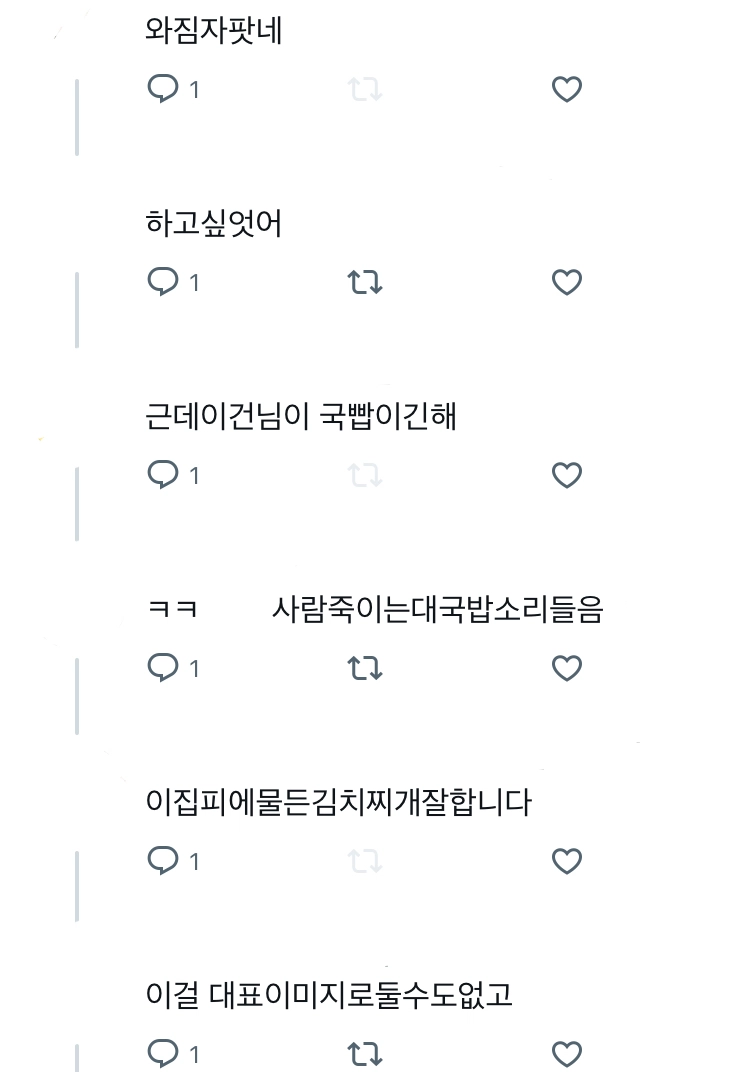Image resolution: width=736 pixels, height=1072 pixels.
Task: Reply to the '와짐자팟네' tweet
Action: click(163, 89)
